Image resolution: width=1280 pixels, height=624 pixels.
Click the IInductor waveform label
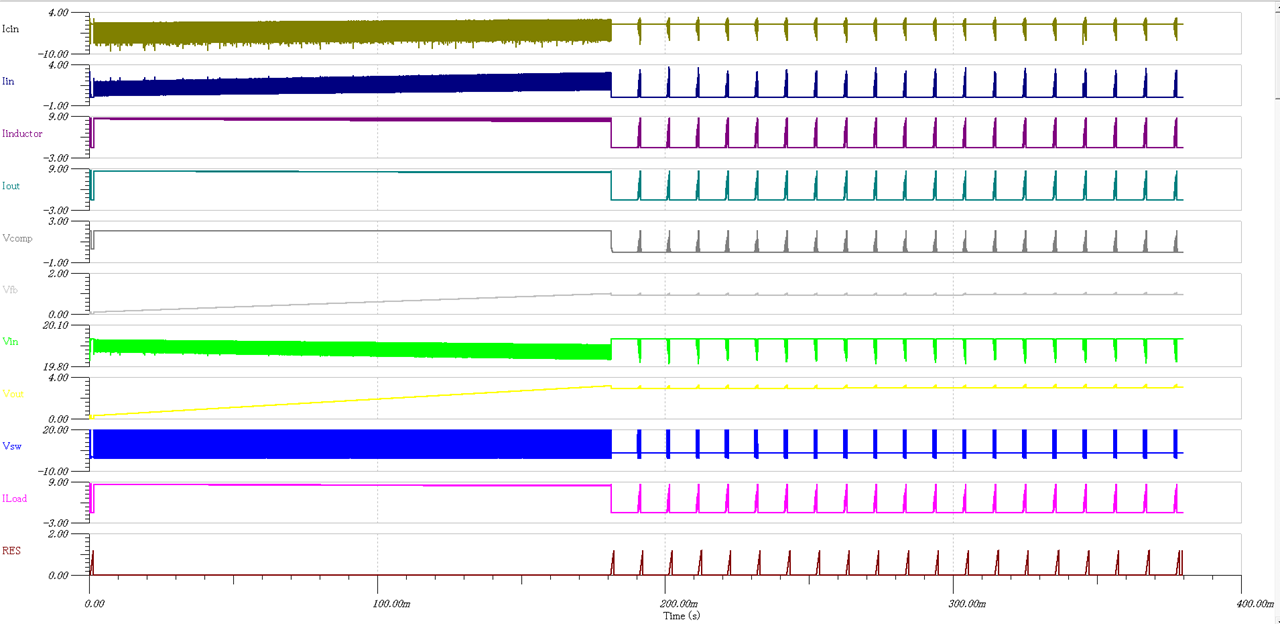click(23, 133)
